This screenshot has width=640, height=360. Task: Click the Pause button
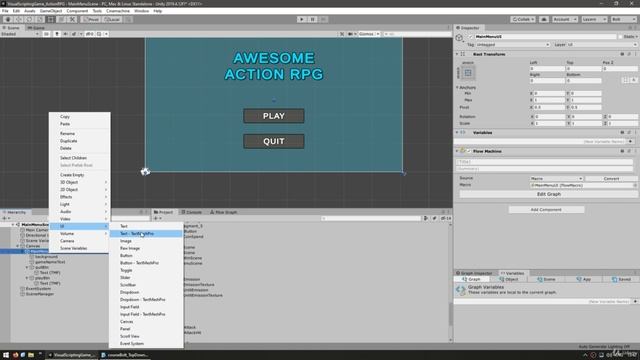click(x=313, y=19)
